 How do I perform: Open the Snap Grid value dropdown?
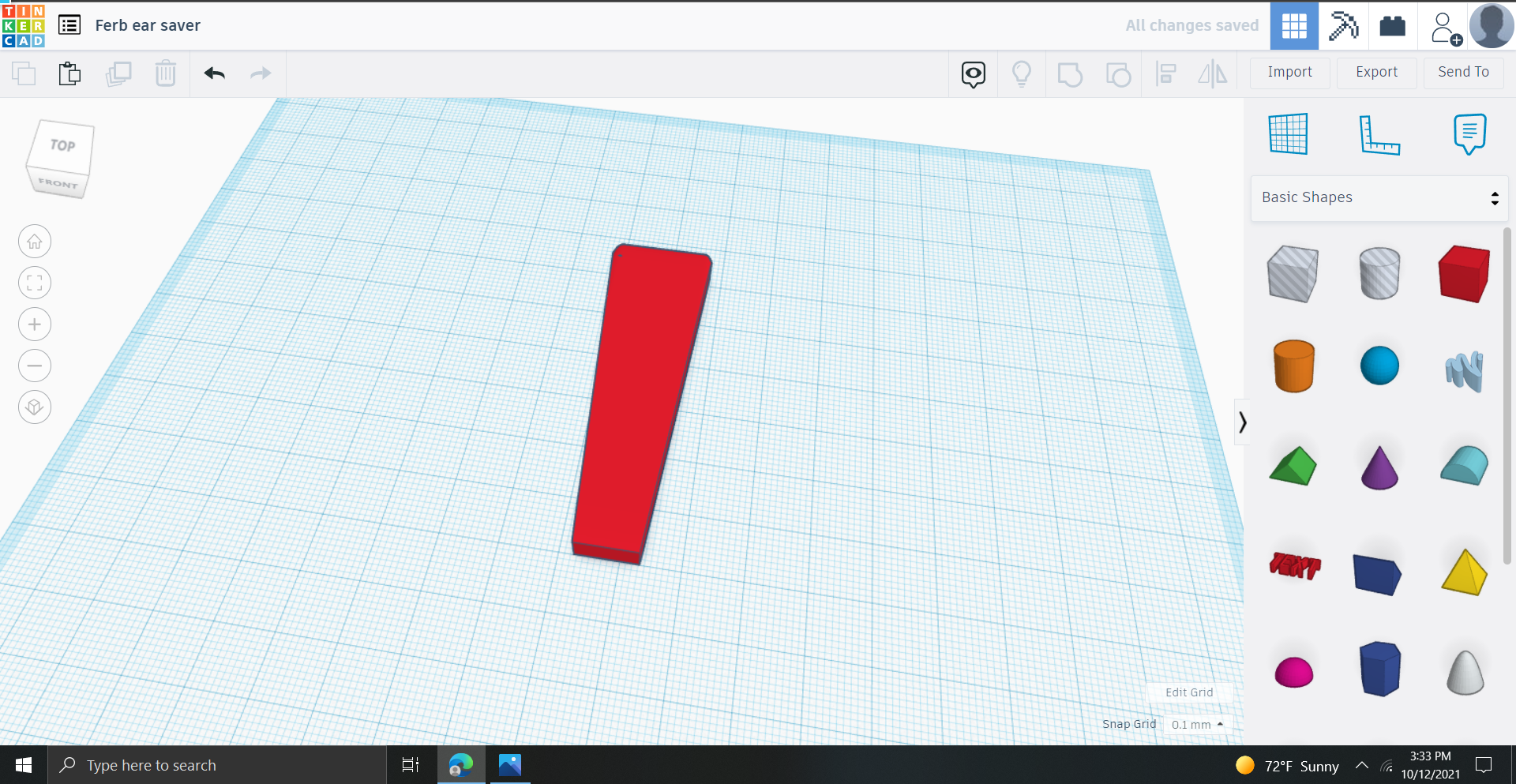[1197, 724]
